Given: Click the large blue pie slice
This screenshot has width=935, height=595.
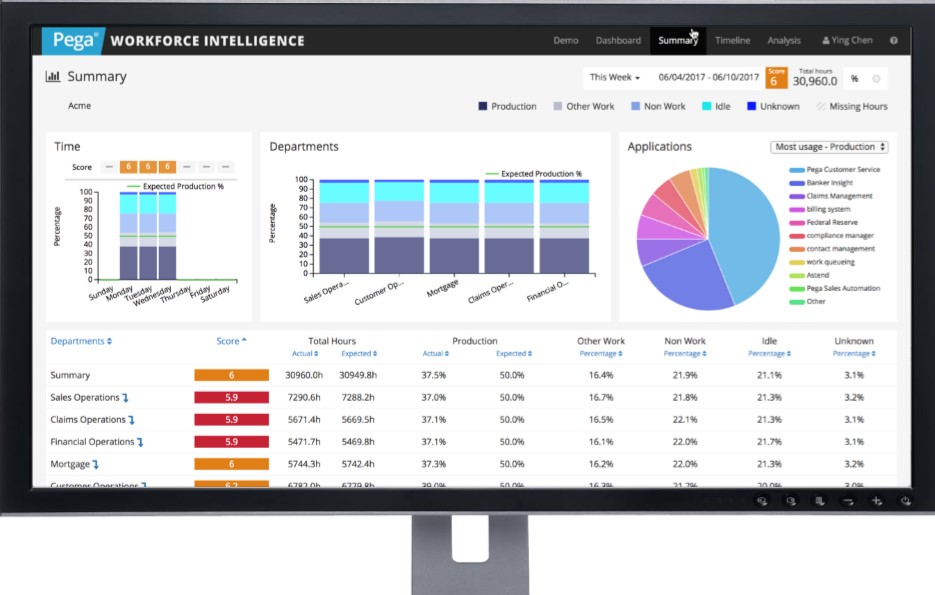Looking at the screenshot, I should [x=745, y=233].
